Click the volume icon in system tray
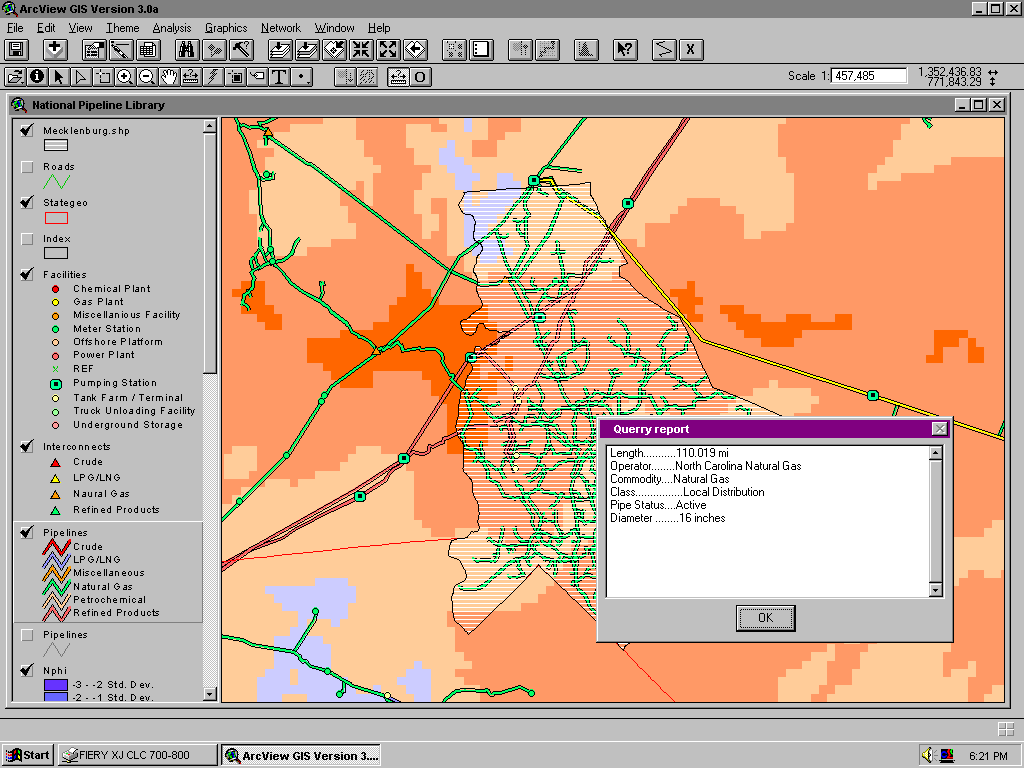Screen dimensions: 1024x768 [927, 756]
